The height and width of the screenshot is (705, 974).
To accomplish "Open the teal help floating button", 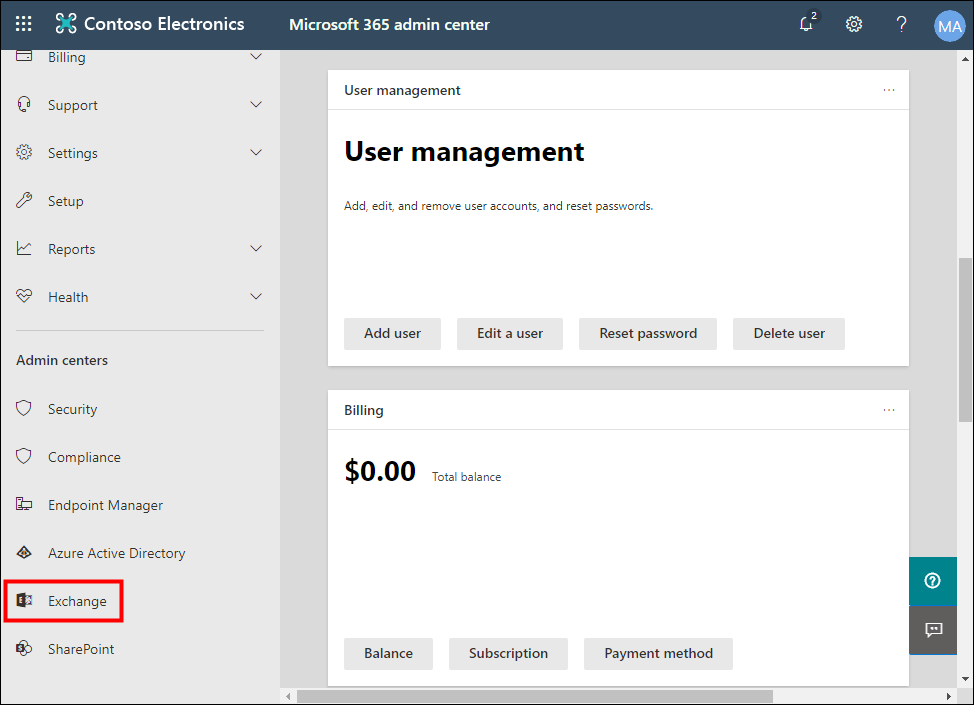I will pyautogui.click(x=932, y=581).
